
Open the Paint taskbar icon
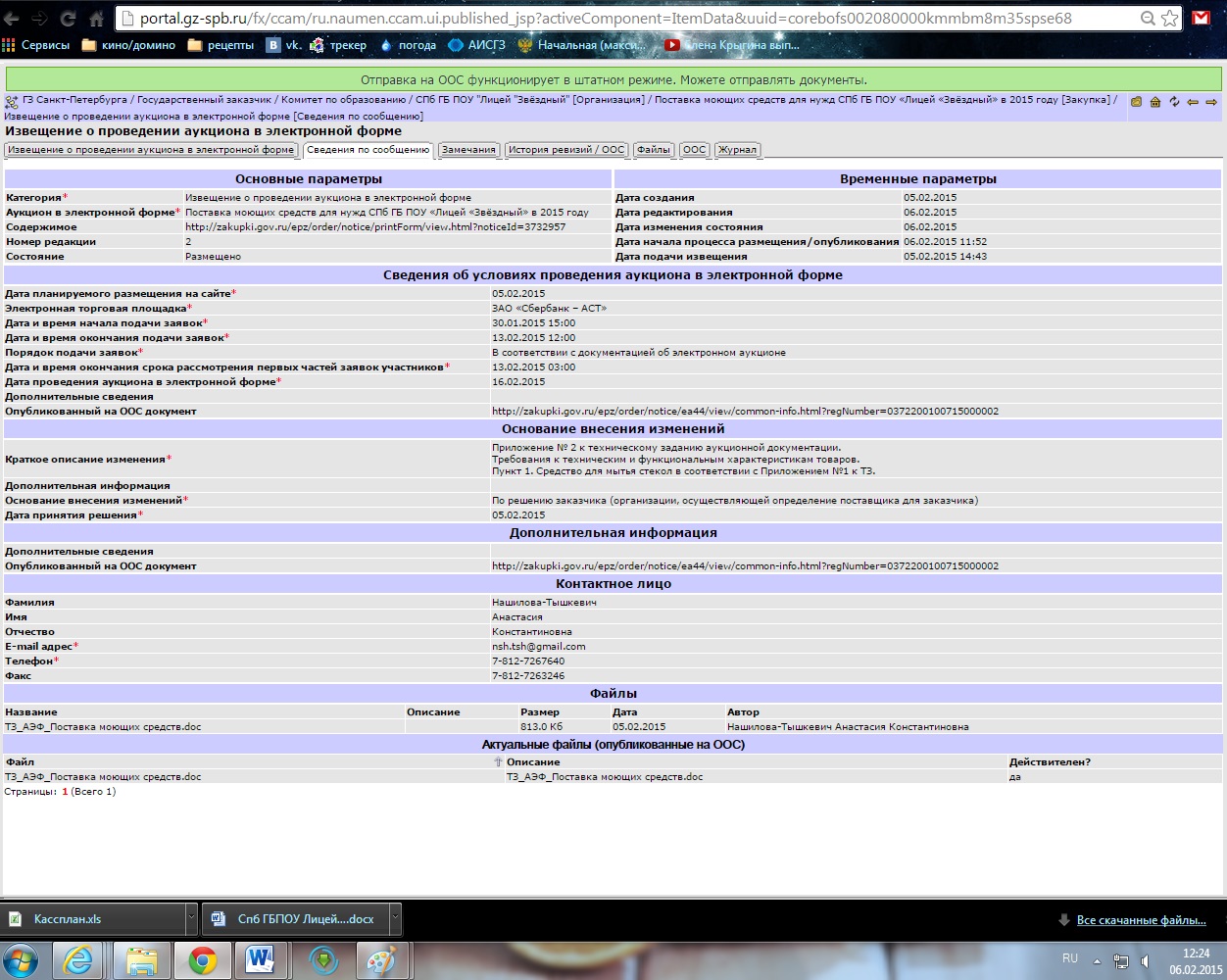pos(382,960)
